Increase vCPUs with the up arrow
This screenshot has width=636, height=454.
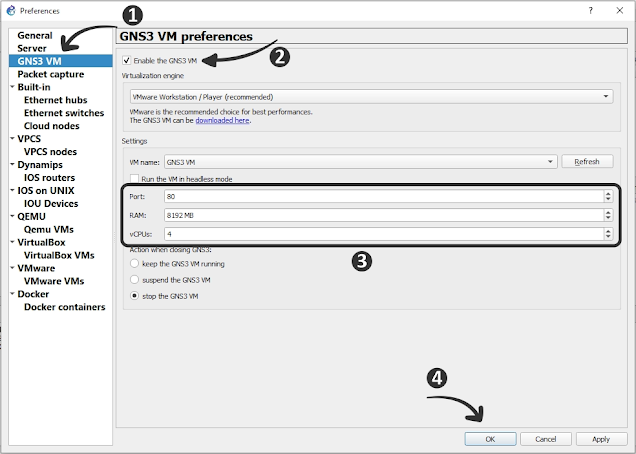coord(608,230)
